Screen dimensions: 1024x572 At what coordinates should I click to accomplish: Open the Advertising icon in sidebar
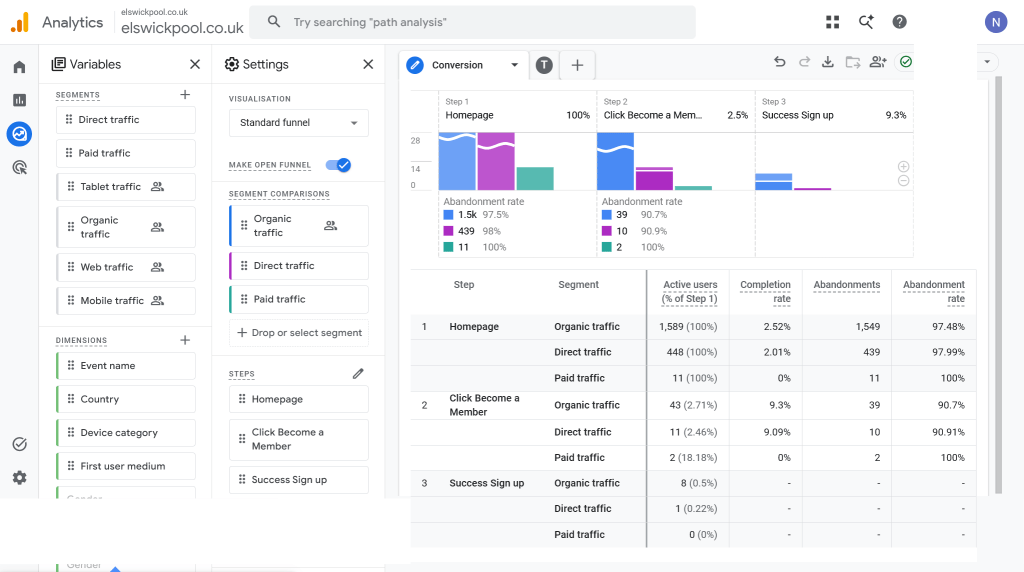pyautogui.click(x=20, y=168)
